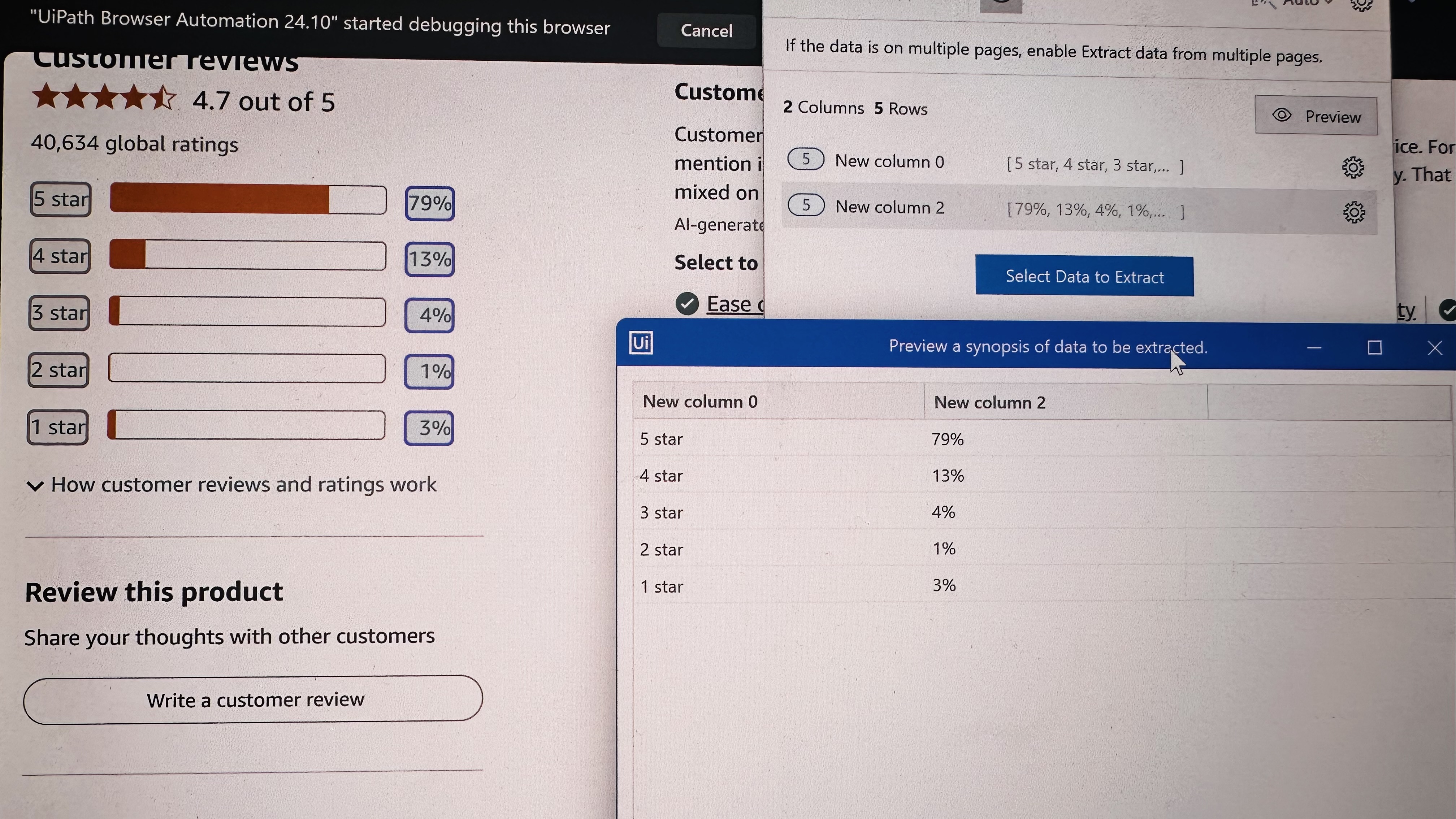Select the '13%' cell in preview table
This screenshot has height=819, width=1456.
(1066, 475)
